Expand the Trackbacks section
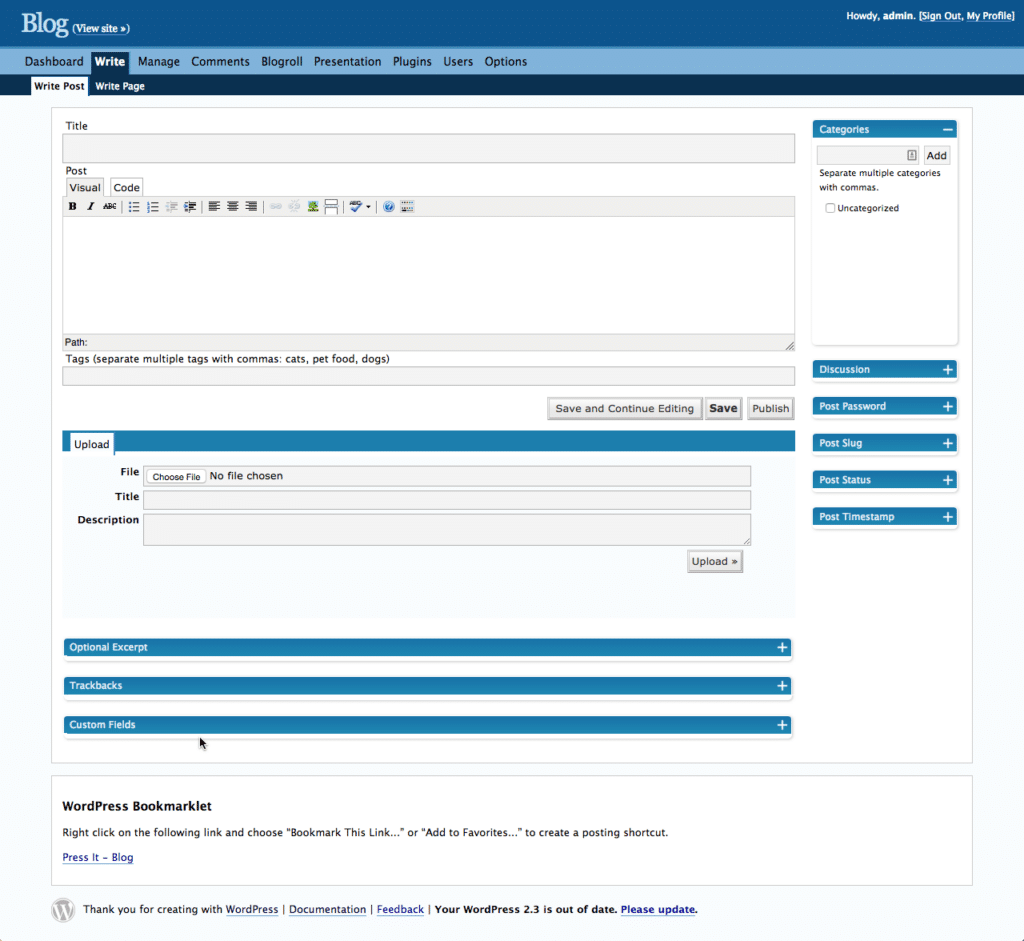Image resolution: width=1024 pixels, height=941 pixels. (782, 686)
